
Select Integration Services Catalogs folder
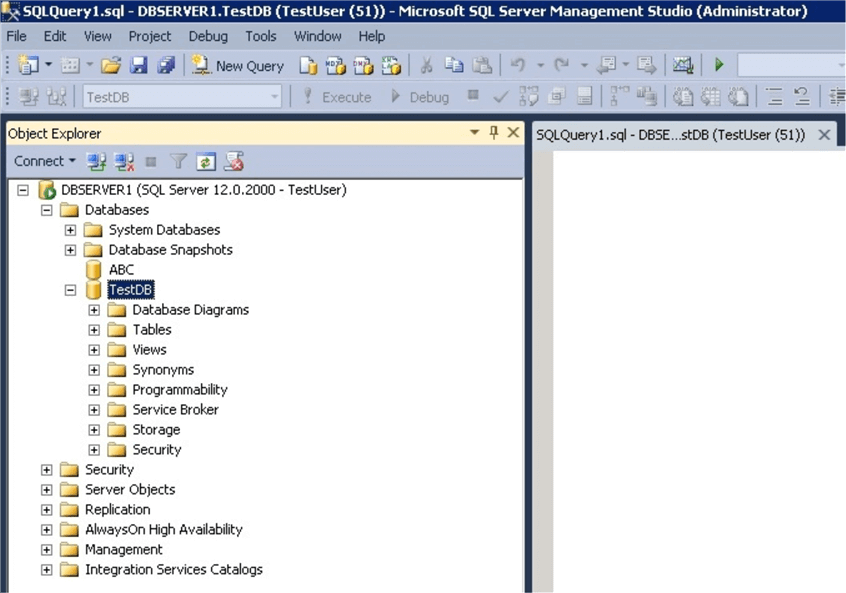(174, 569)
